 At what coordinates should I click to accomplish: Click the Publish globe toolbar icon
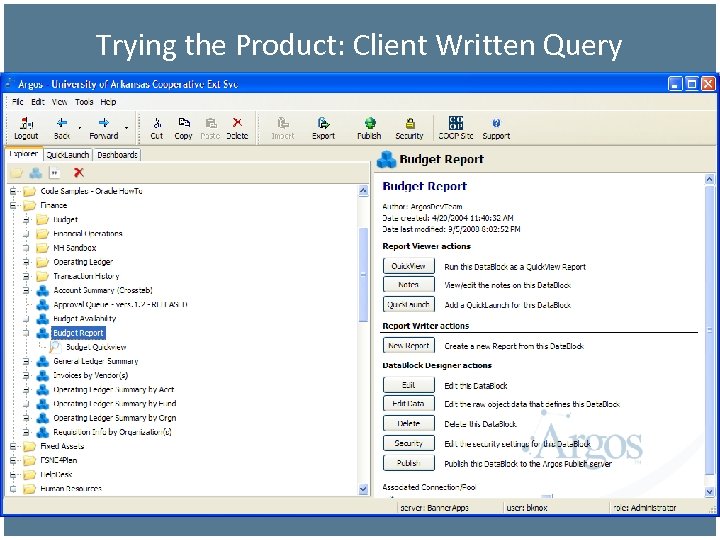click(370, 123)
